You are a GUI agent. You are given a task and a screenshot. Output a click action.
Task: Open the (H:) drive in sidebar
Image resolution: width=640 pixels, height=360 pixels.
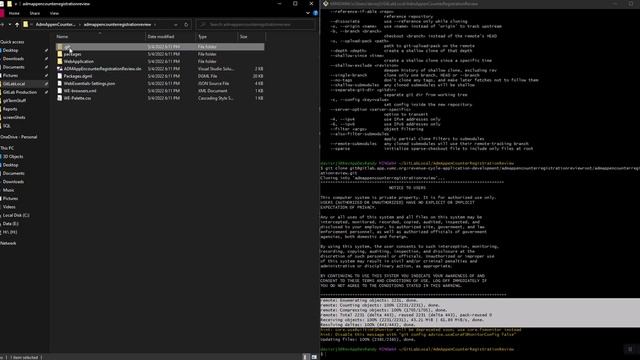tap(10, 232)
